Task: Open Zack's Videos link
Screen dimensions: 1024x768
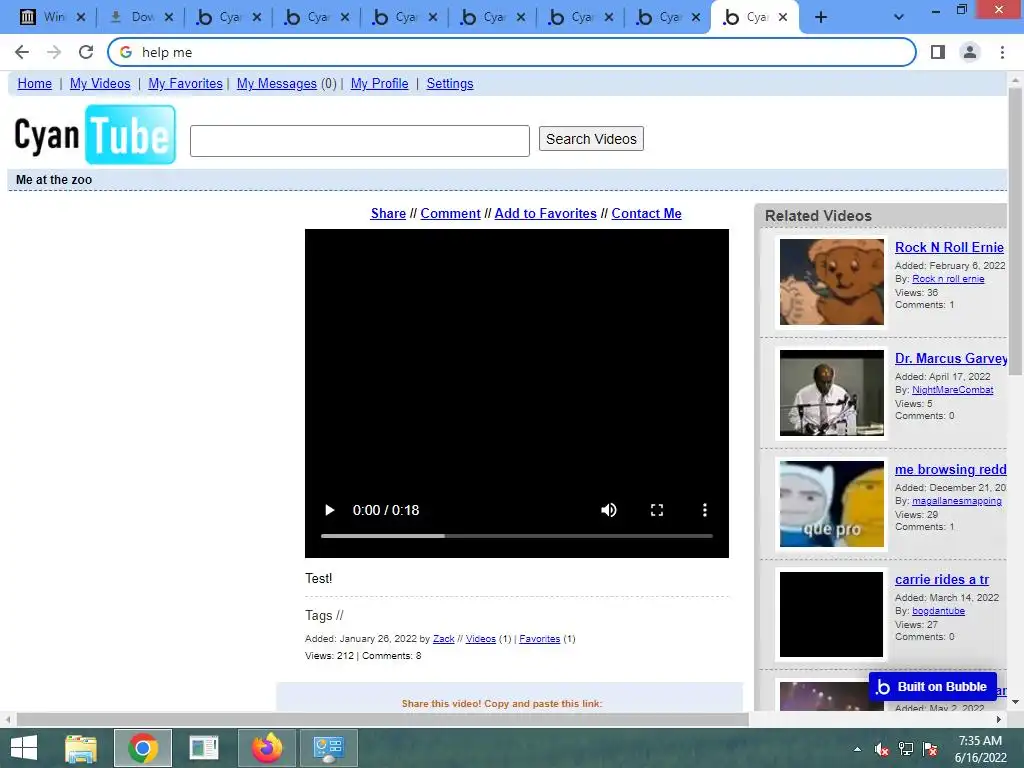Action: (481, 639)
